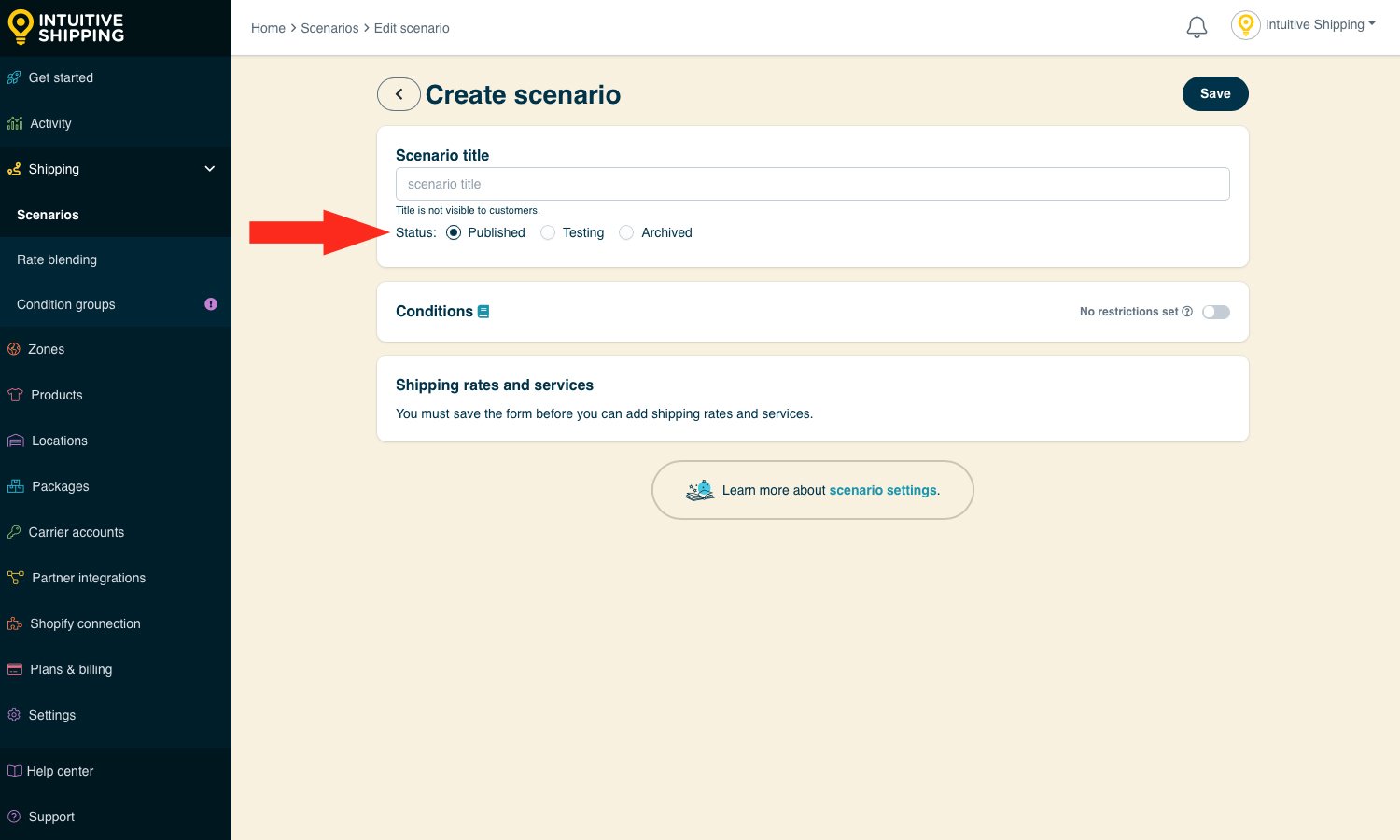
Task: Open notifications bell
Action: coord(1197,27)
